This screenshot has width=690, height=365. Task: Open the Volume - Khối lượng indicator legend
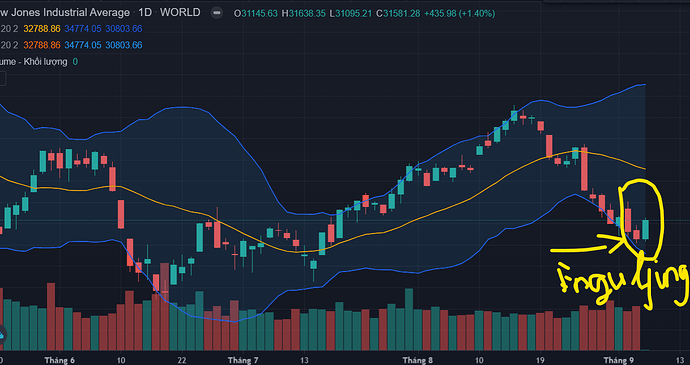click(x=34, y=62)
